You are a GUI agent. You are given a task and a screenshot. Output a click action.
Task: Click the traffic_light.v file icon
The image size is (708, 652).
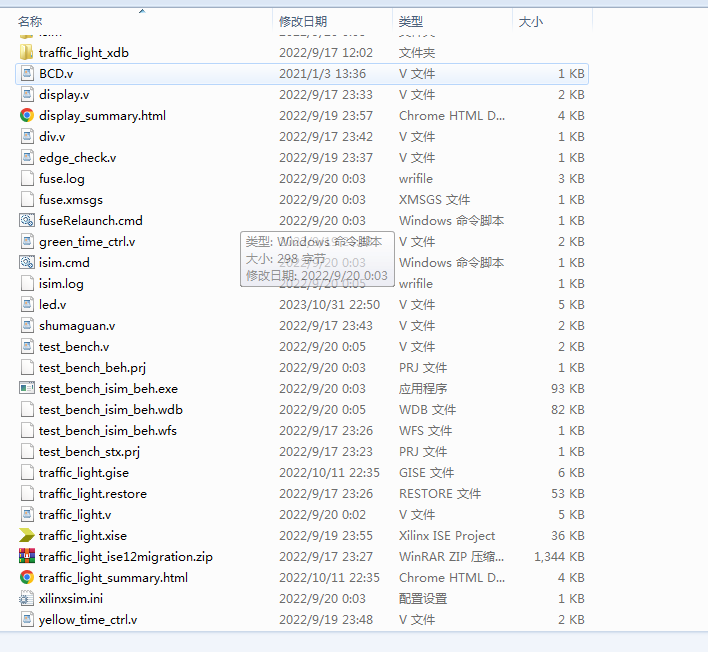click(x=27, y=514)
